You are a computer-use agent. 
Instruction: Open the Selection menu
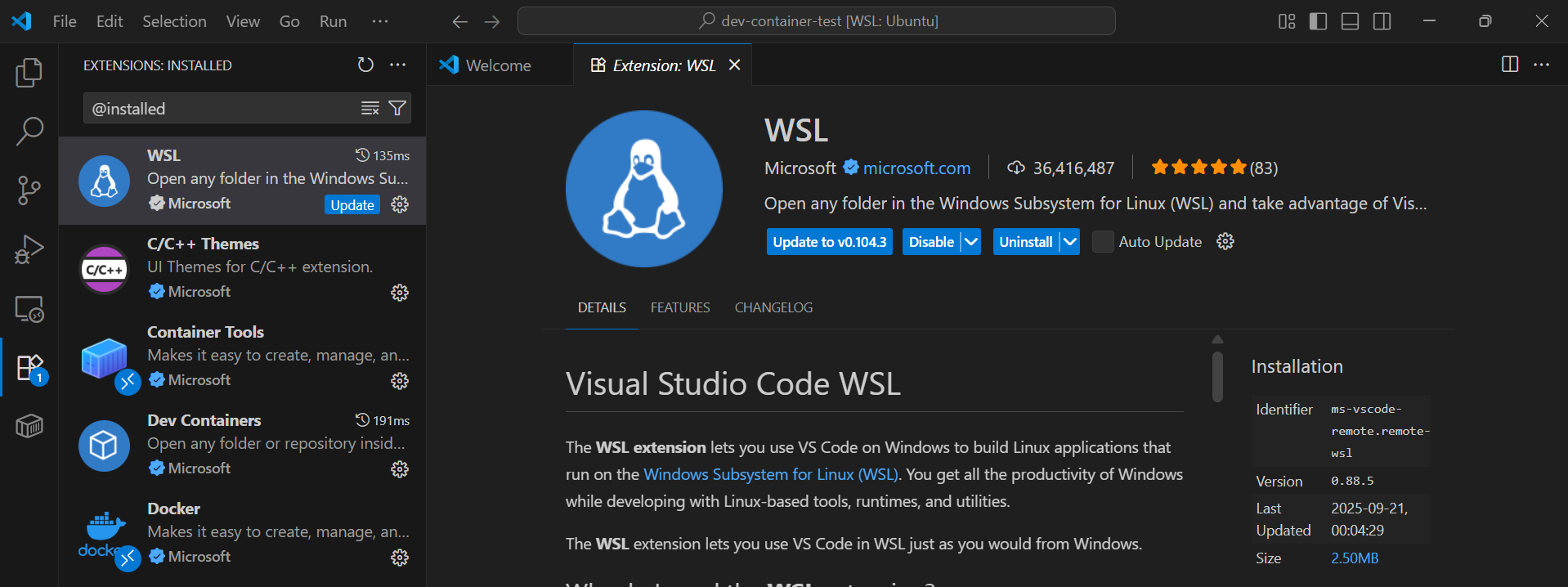174,21
